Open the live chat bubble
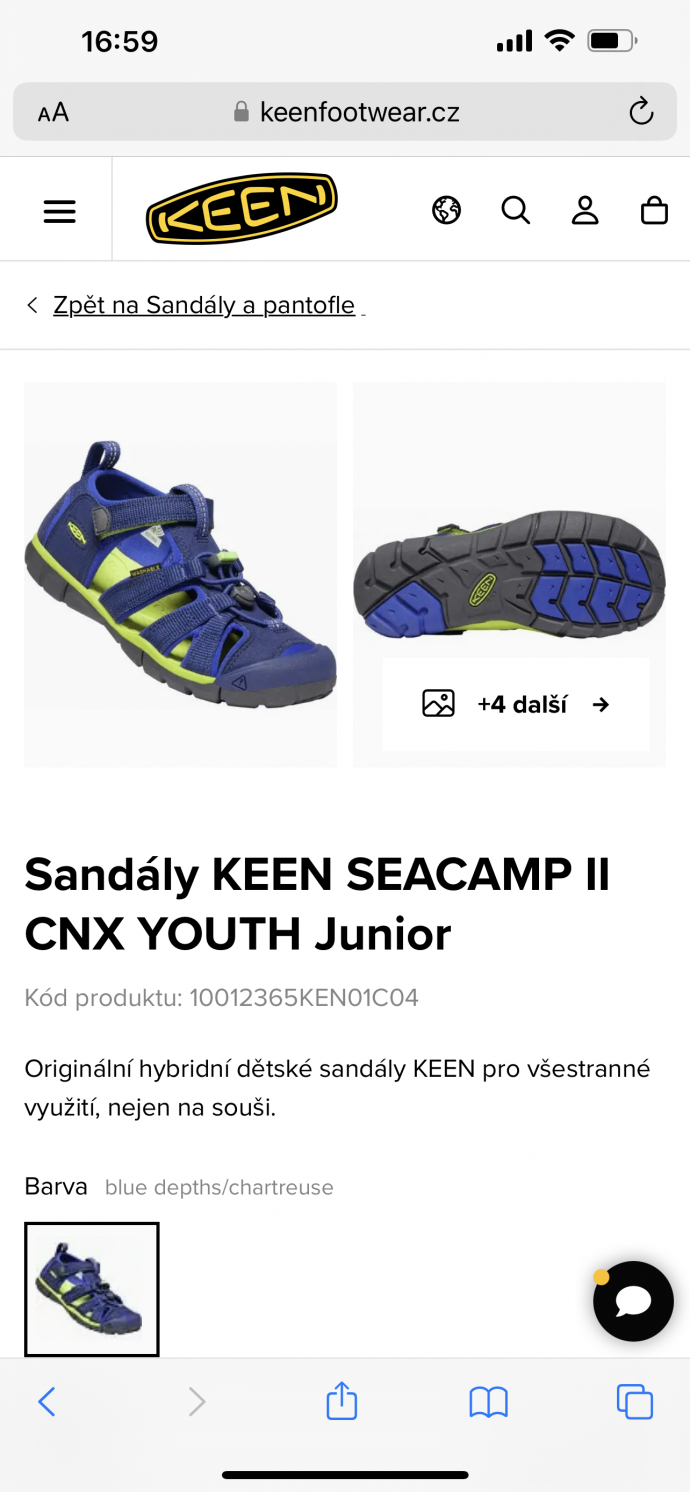 [x=633, y=1301]
